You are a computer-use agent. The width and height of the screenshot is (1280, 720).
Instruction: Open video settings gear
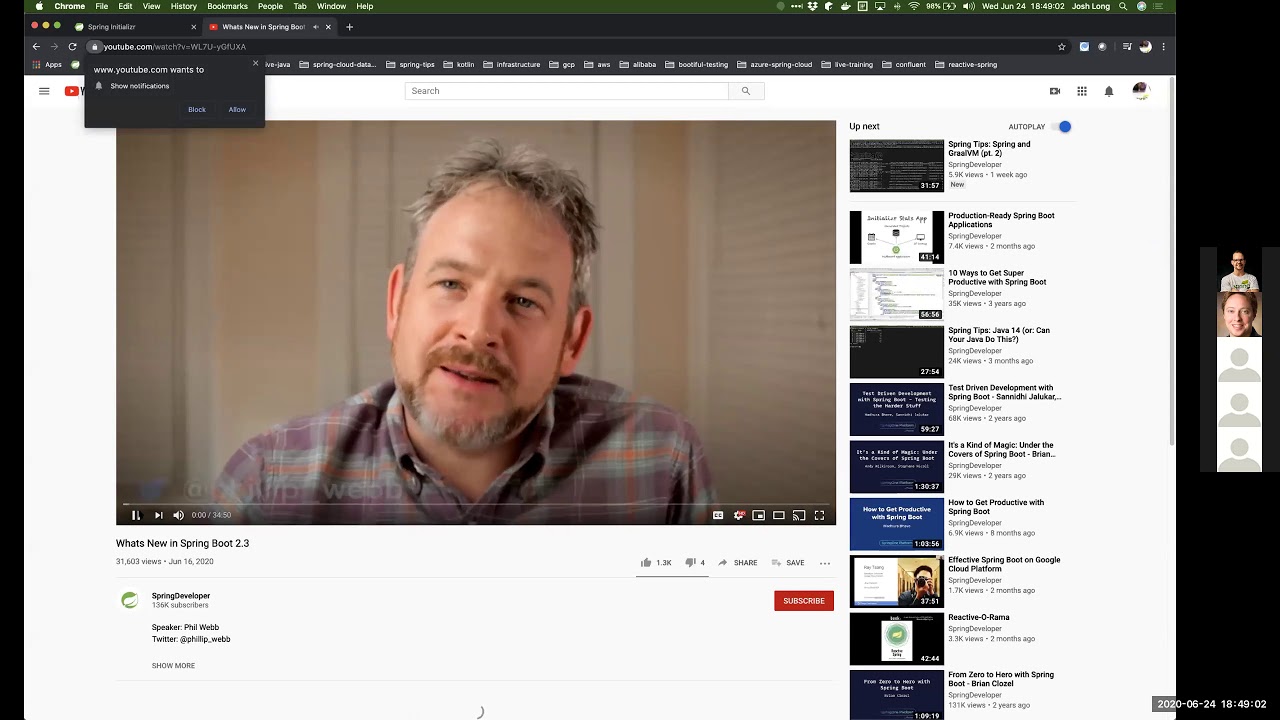(739, 515)
